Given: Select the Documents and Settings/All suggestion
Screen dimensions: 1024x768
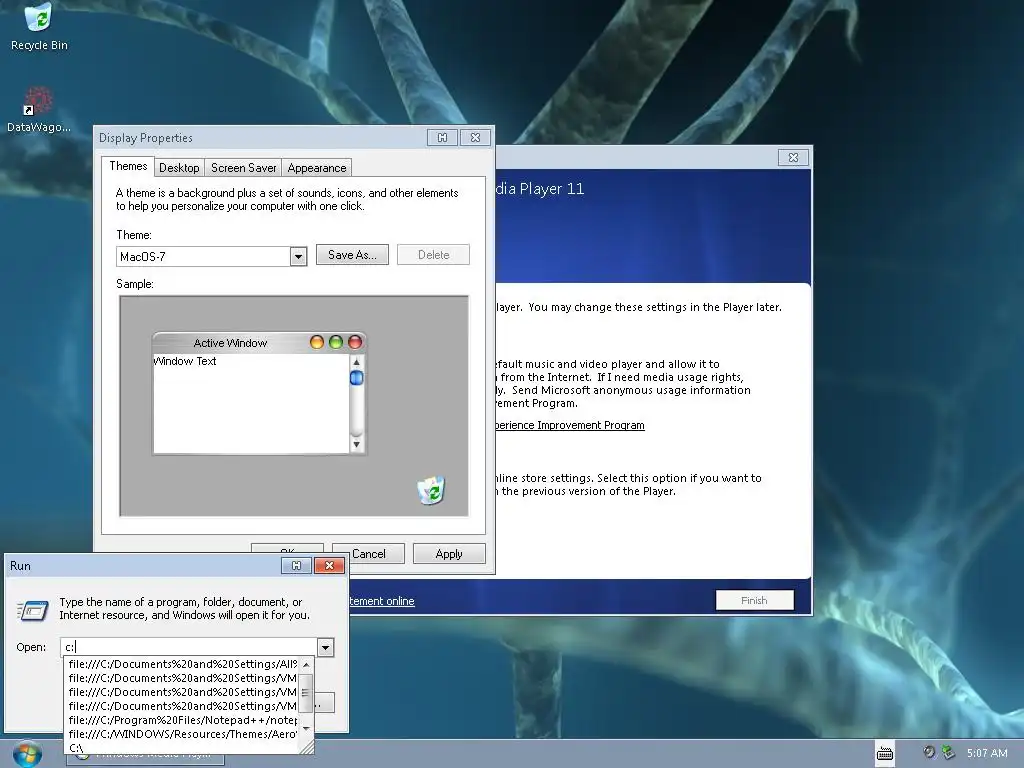Looking at the screenshot, I should tap(183, 664).
